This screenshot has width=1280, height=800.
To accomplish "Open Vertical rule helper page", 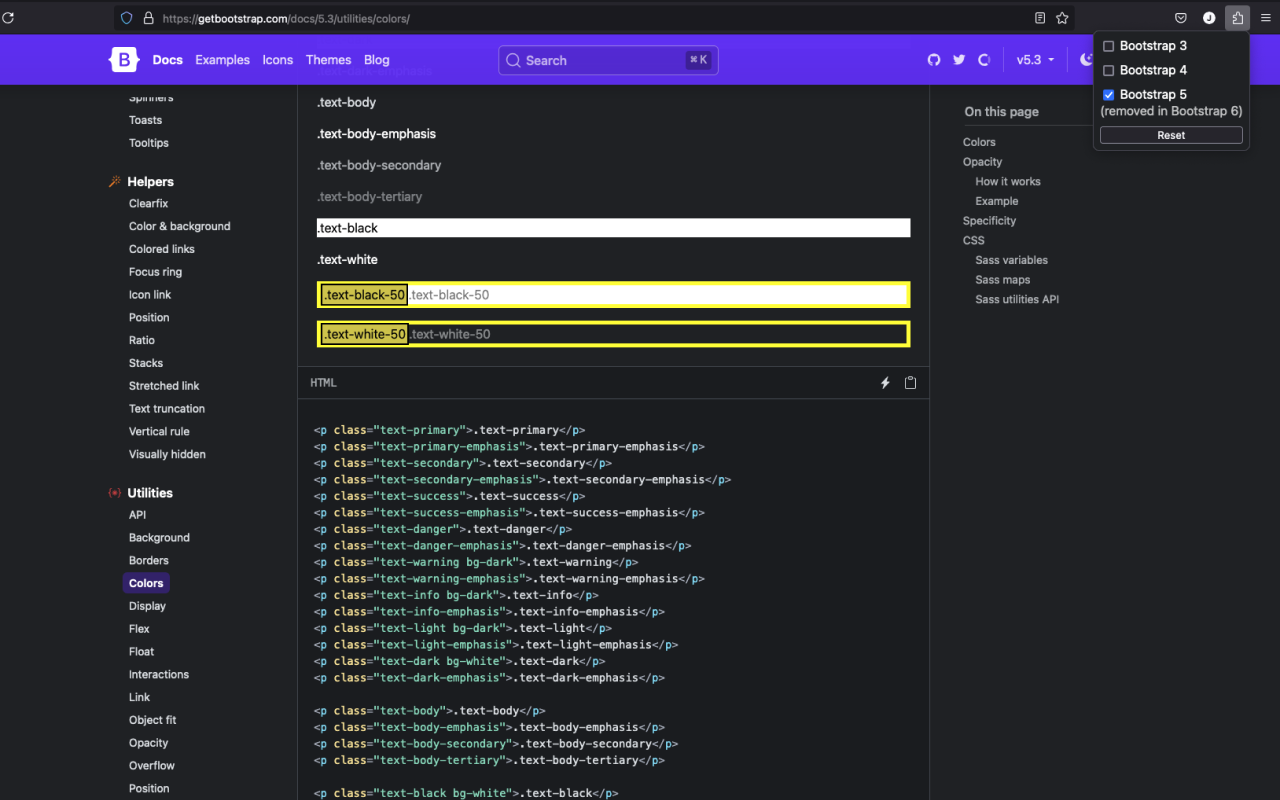I will [x=159, y=432].
